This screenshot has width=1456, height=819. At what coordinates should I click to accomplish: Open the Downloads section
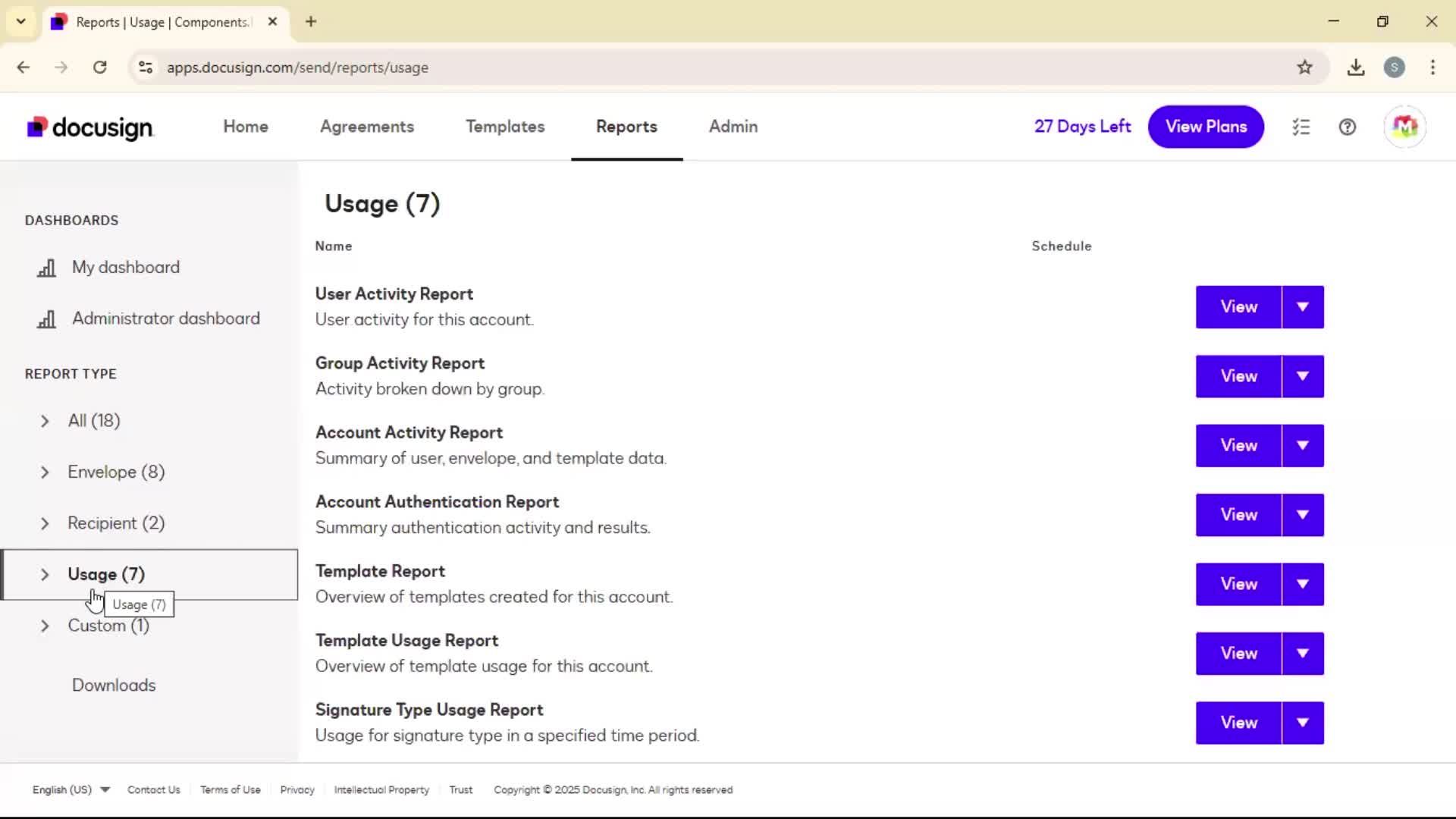tap(114, 686)
